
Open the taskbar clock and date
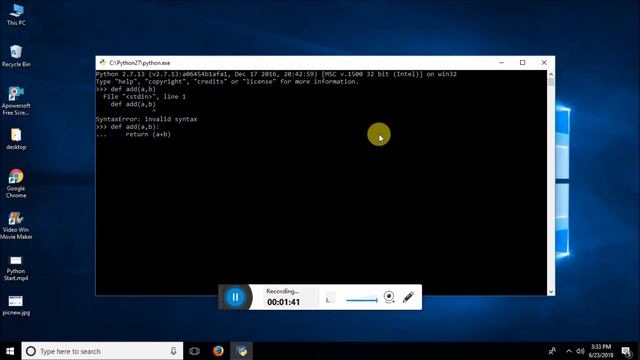601,351
